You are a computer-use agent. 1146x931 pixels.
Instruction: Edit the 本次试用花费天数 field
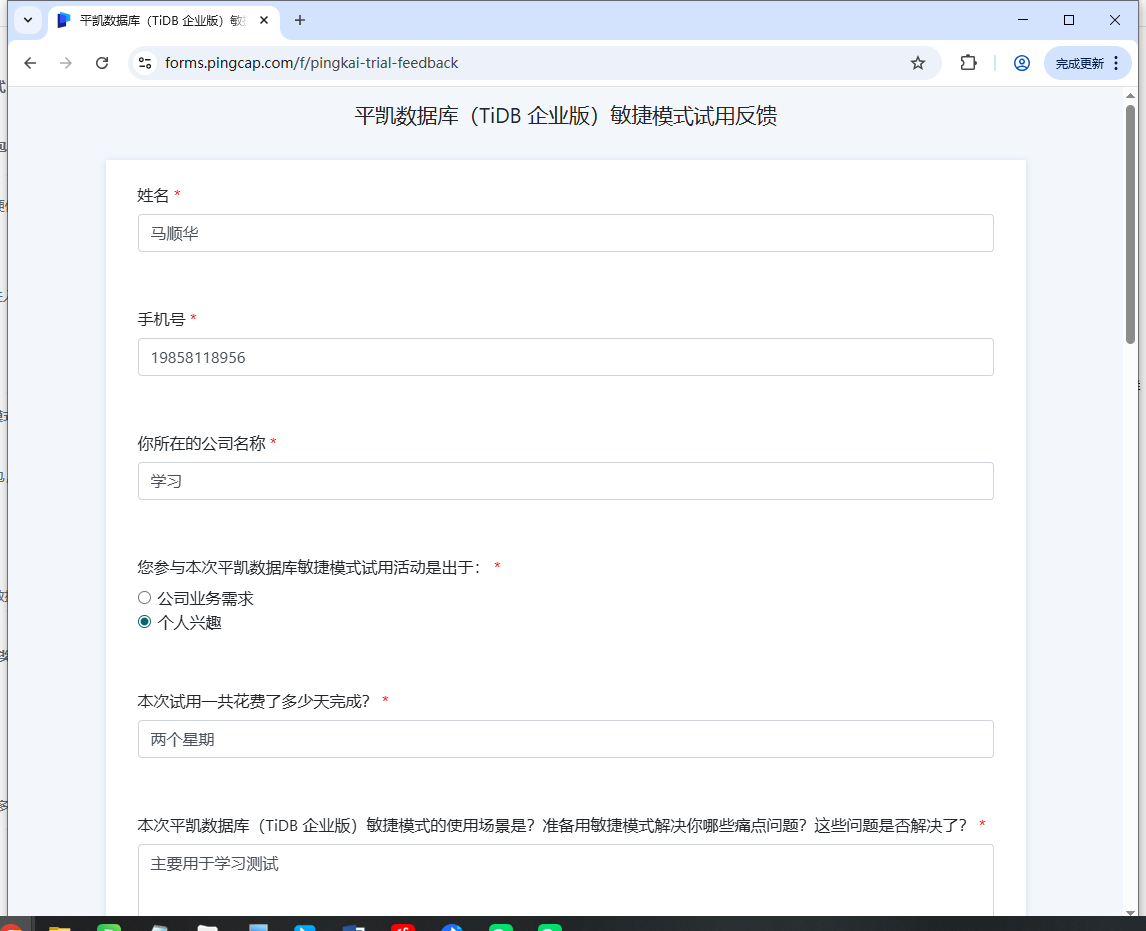[x=565, y=739]
